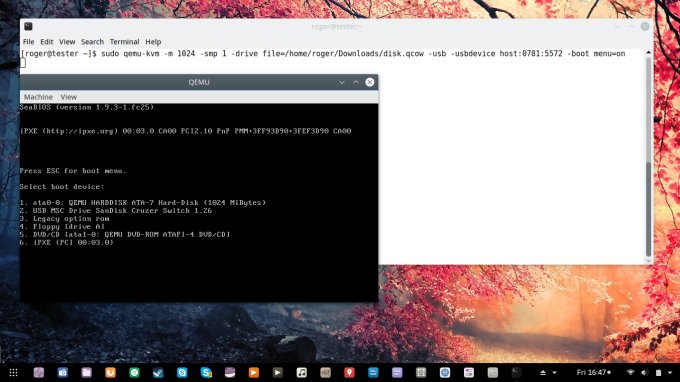Image resolution: width=680 pixels, height=382 pixels.
Task: Click '-boot menu=on' in the terminal command
Action: click(x=596, y=54)
